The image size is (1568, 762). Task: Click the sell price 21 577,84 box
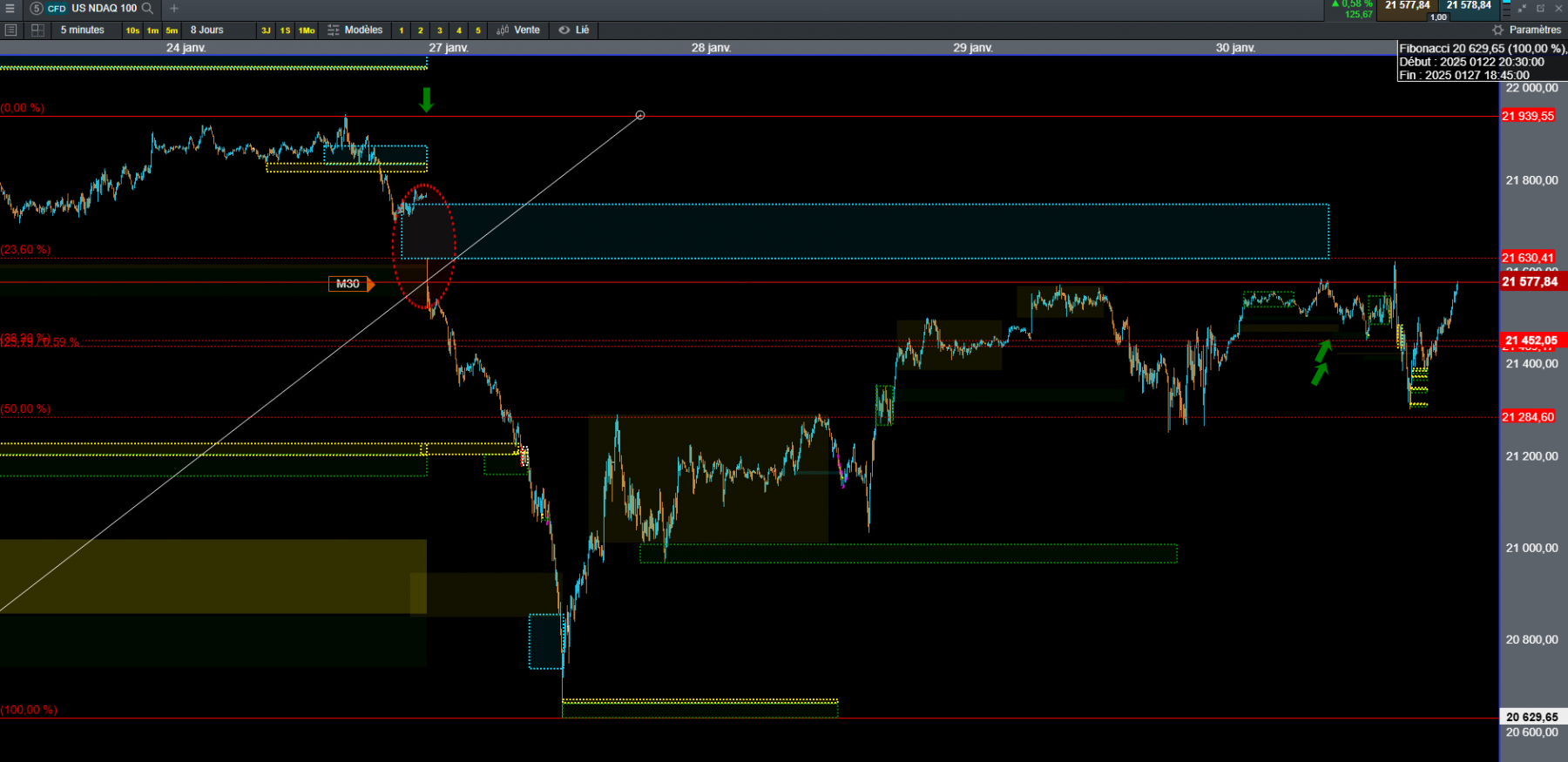[1407, 6]
